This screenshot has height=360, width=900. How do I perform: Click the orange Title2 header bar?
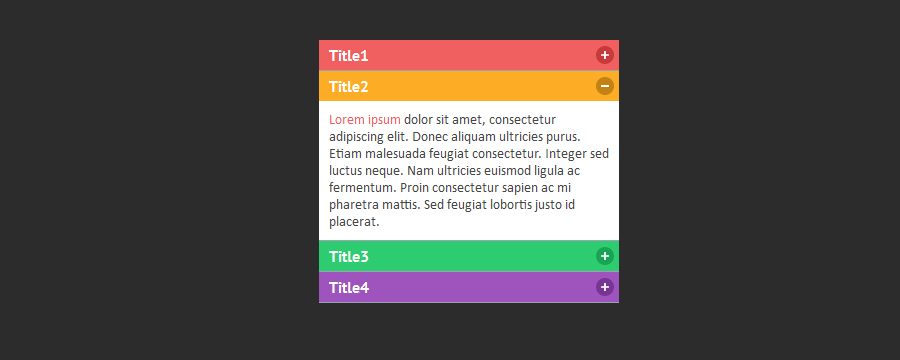[469, 86]
